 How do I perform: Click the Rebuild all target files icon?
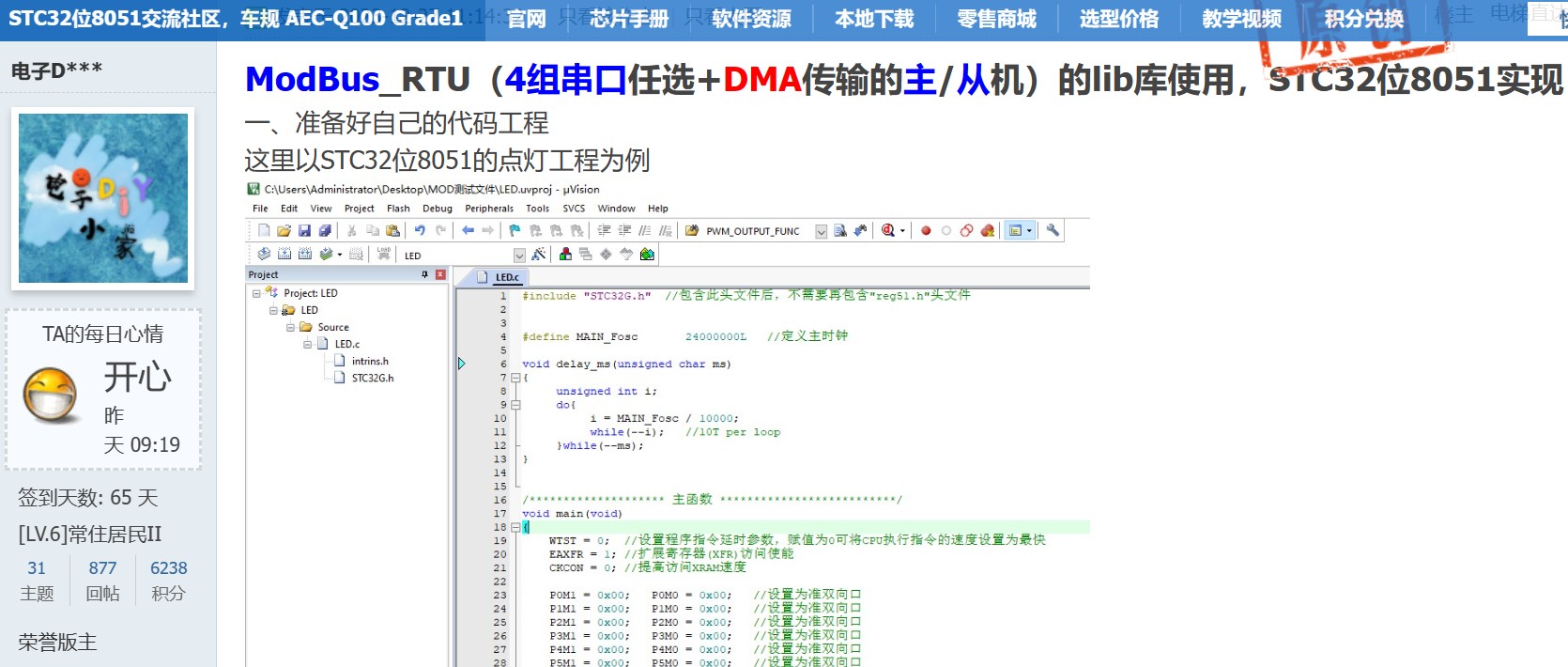tap(305, 254)
